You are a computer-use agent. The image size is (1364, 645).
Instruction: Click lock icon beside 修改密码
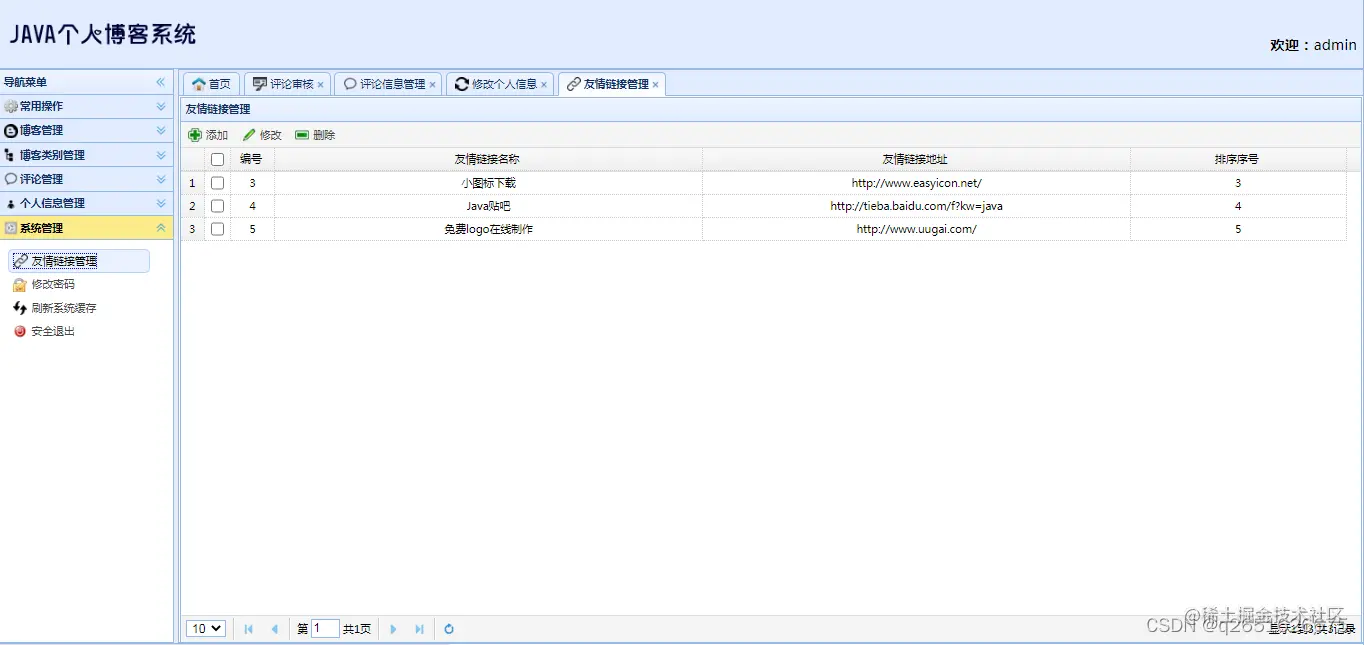[x=20, y=285]
